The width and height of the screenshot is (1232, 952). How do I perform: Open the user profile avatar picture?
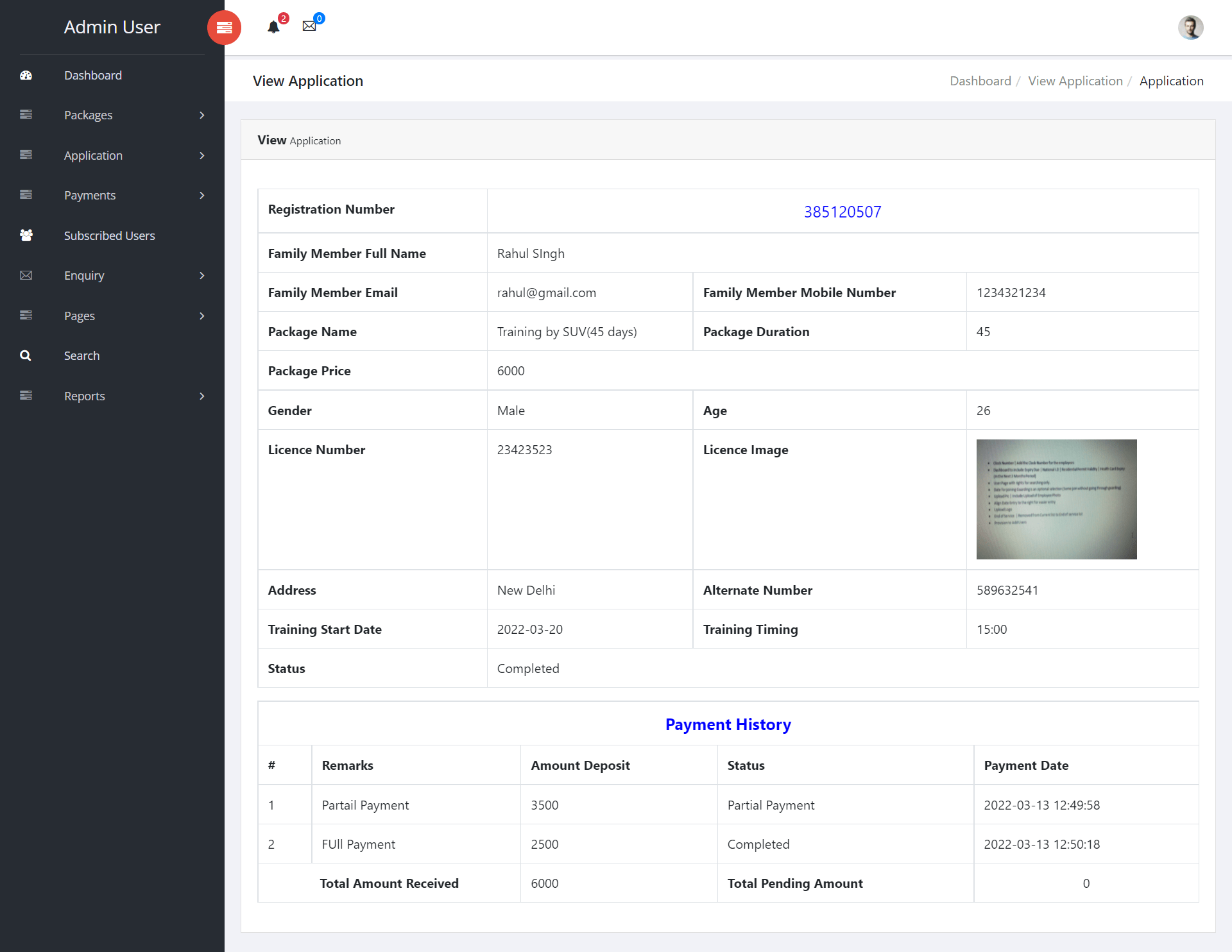point(1190,28)
